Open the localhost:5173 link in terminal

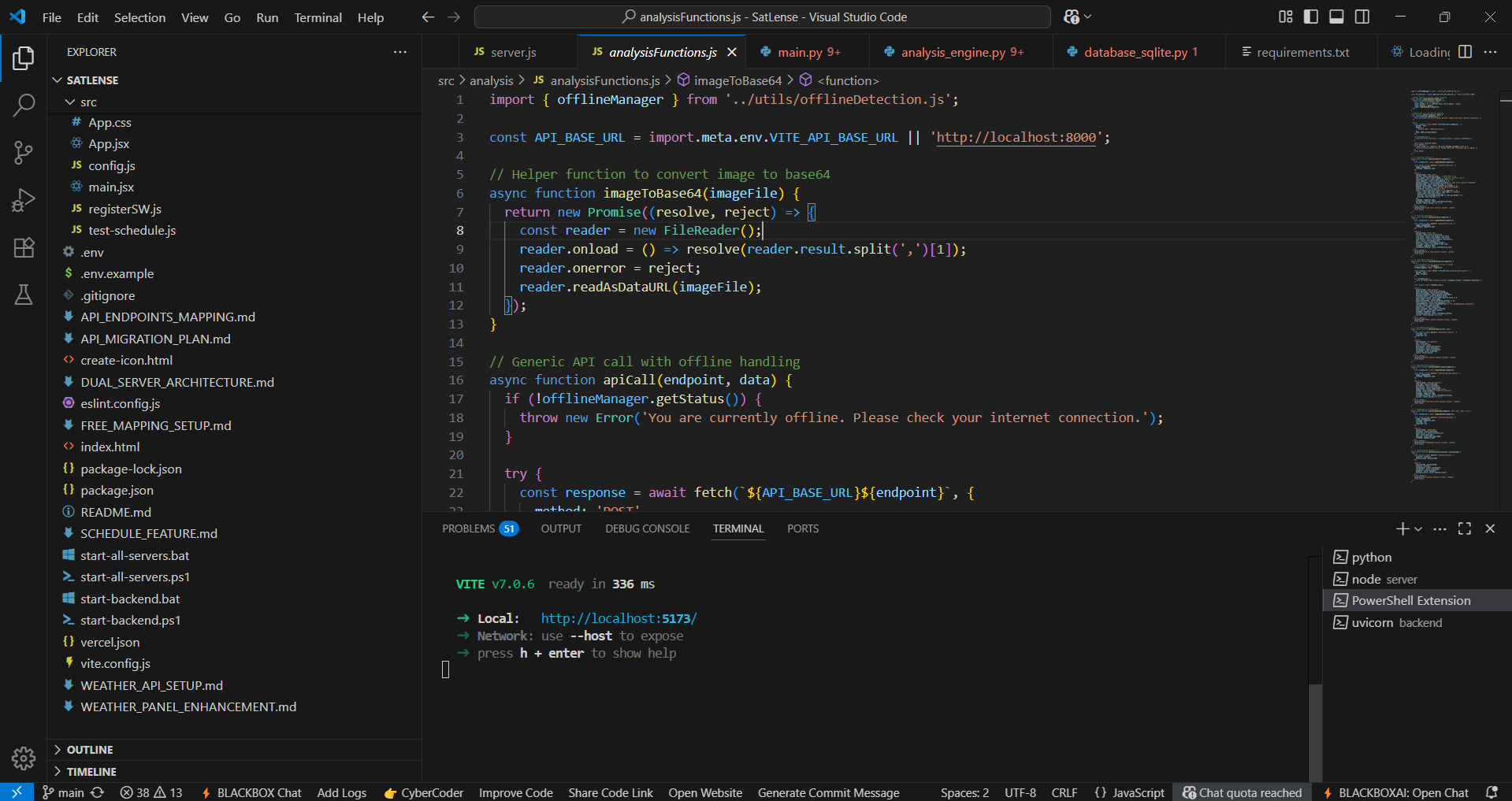[619, 618]
